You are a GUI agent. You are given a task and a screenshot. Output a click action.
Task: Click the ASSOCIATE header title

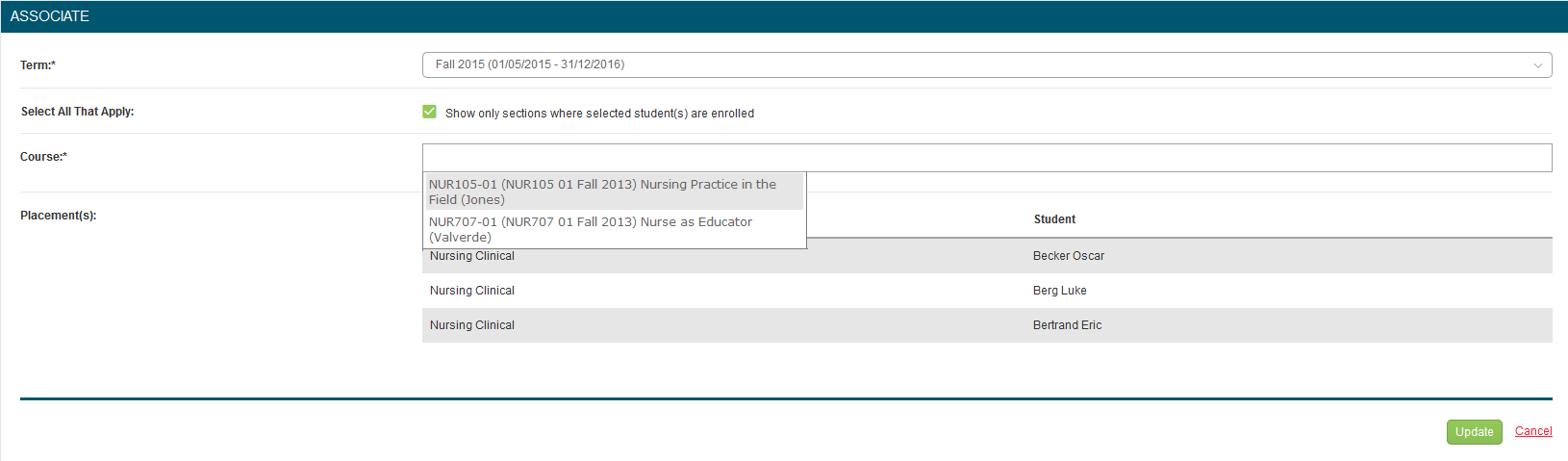click(50, 16)
